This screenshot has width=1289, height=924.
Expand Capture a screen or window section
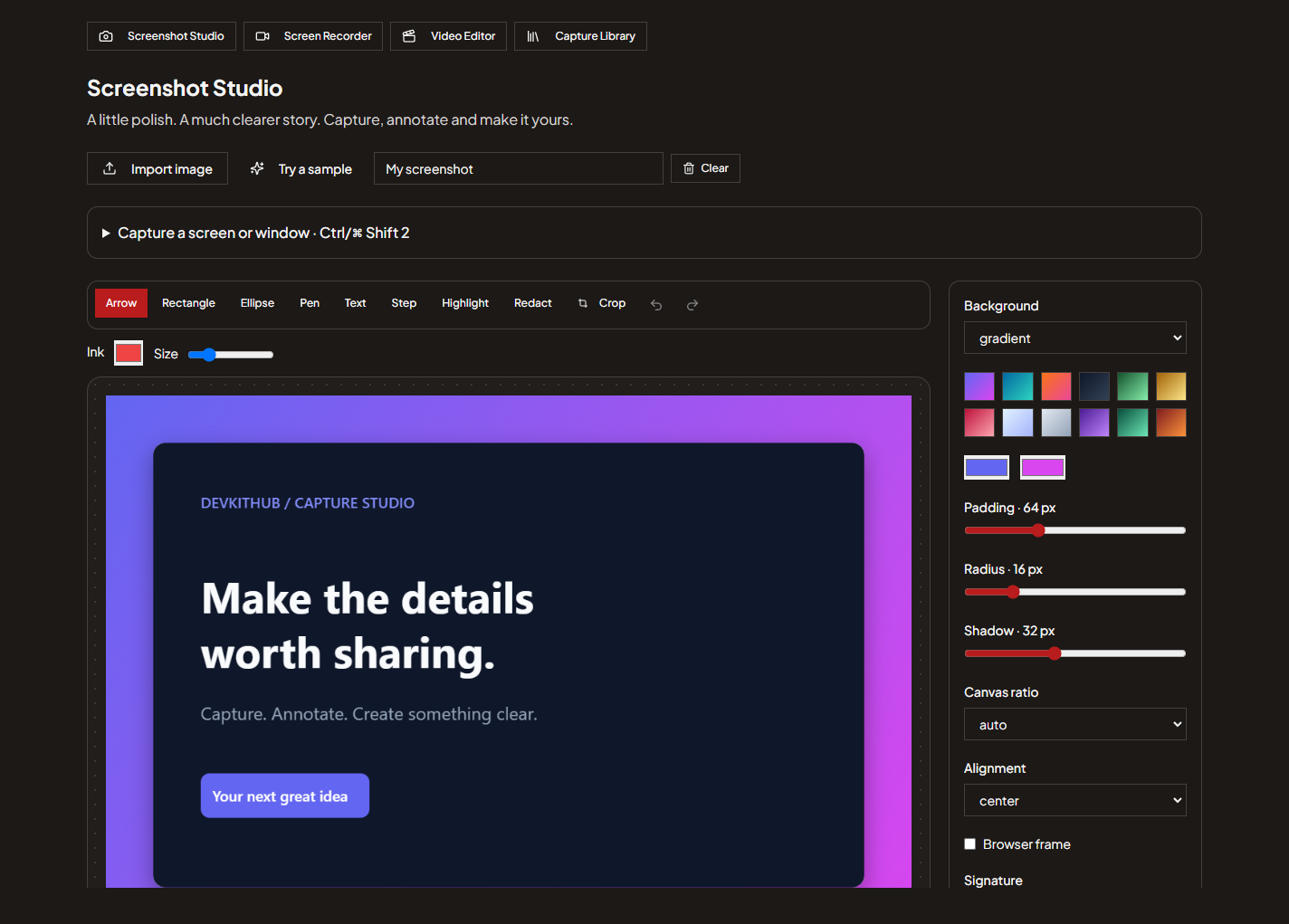[x=644, y=233]
